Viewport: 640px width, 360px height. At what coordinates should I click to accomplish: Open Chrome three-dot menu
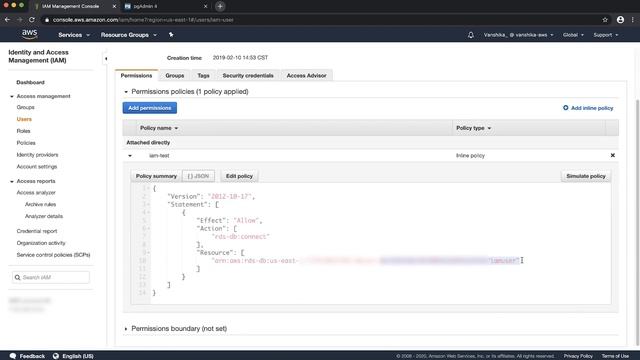click(x=633, y=20)
